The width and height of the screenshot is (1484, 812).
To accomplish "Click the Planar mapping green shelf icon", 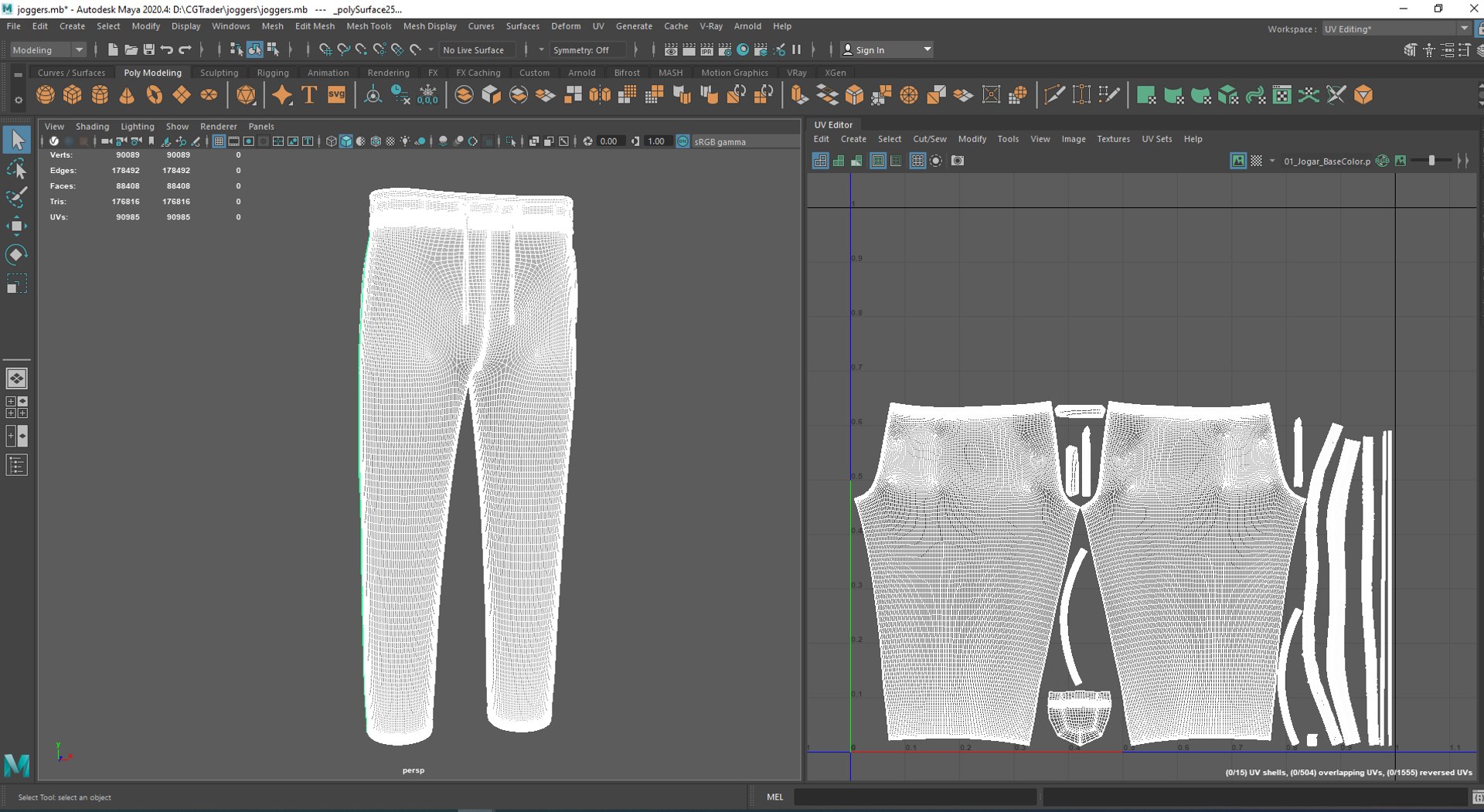I will (x=1146, y=95).
